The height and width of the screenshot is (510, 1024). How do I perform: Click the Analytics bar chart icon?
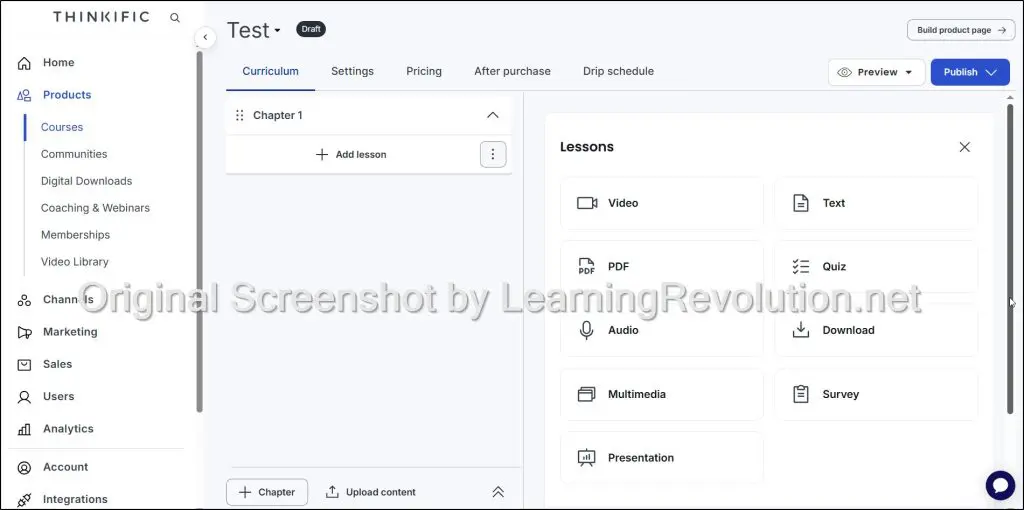click(24, 429)
